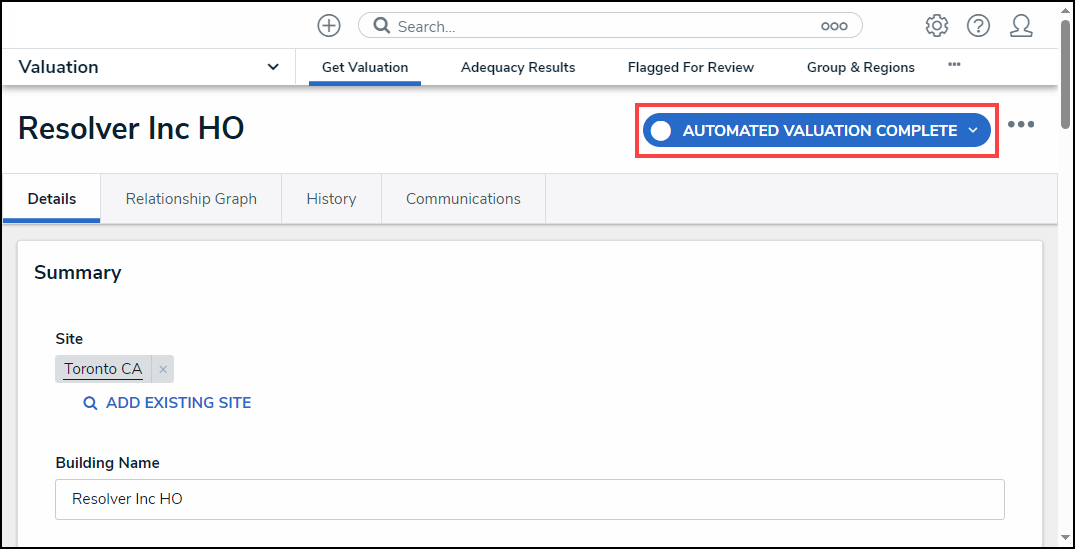Open advanced search options ellipsis in search bar
Screen dimensions: 1075x549
pyautogui.click(x=834, y=26)
